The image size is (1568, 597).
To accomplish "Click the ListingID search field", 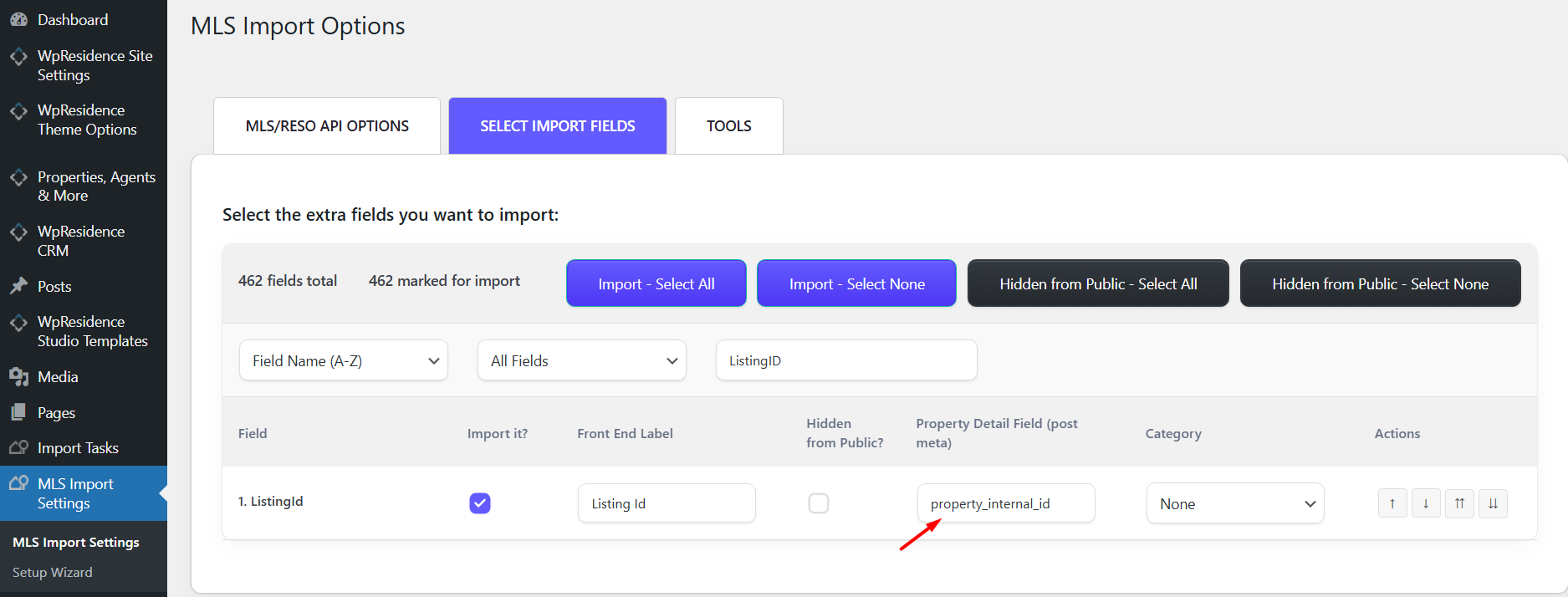I will (x=845, y=360).
